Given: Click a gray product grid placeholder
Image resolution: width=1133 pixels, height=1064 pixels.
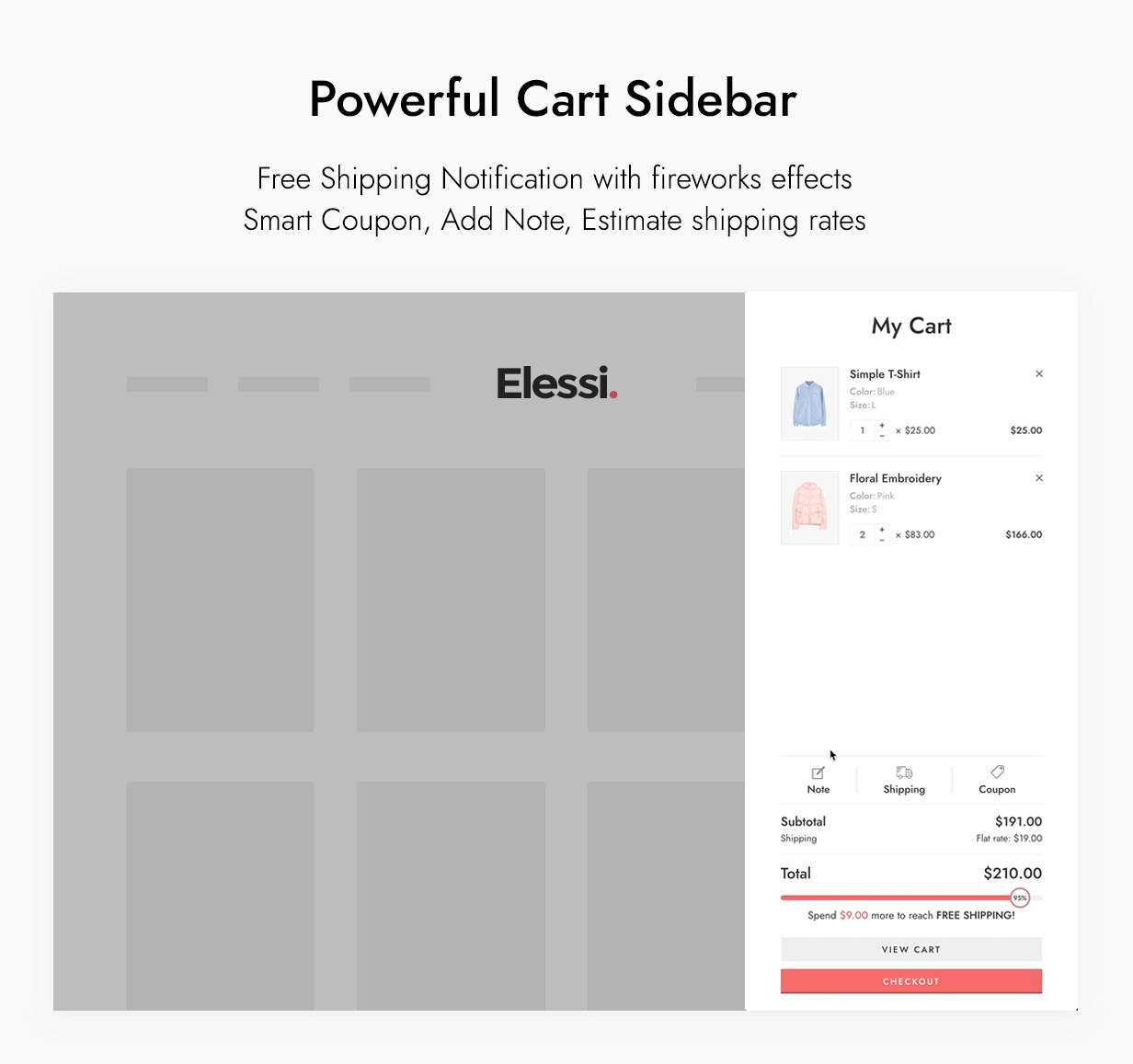Looking at the screenshot, I should tap(220, 599).
